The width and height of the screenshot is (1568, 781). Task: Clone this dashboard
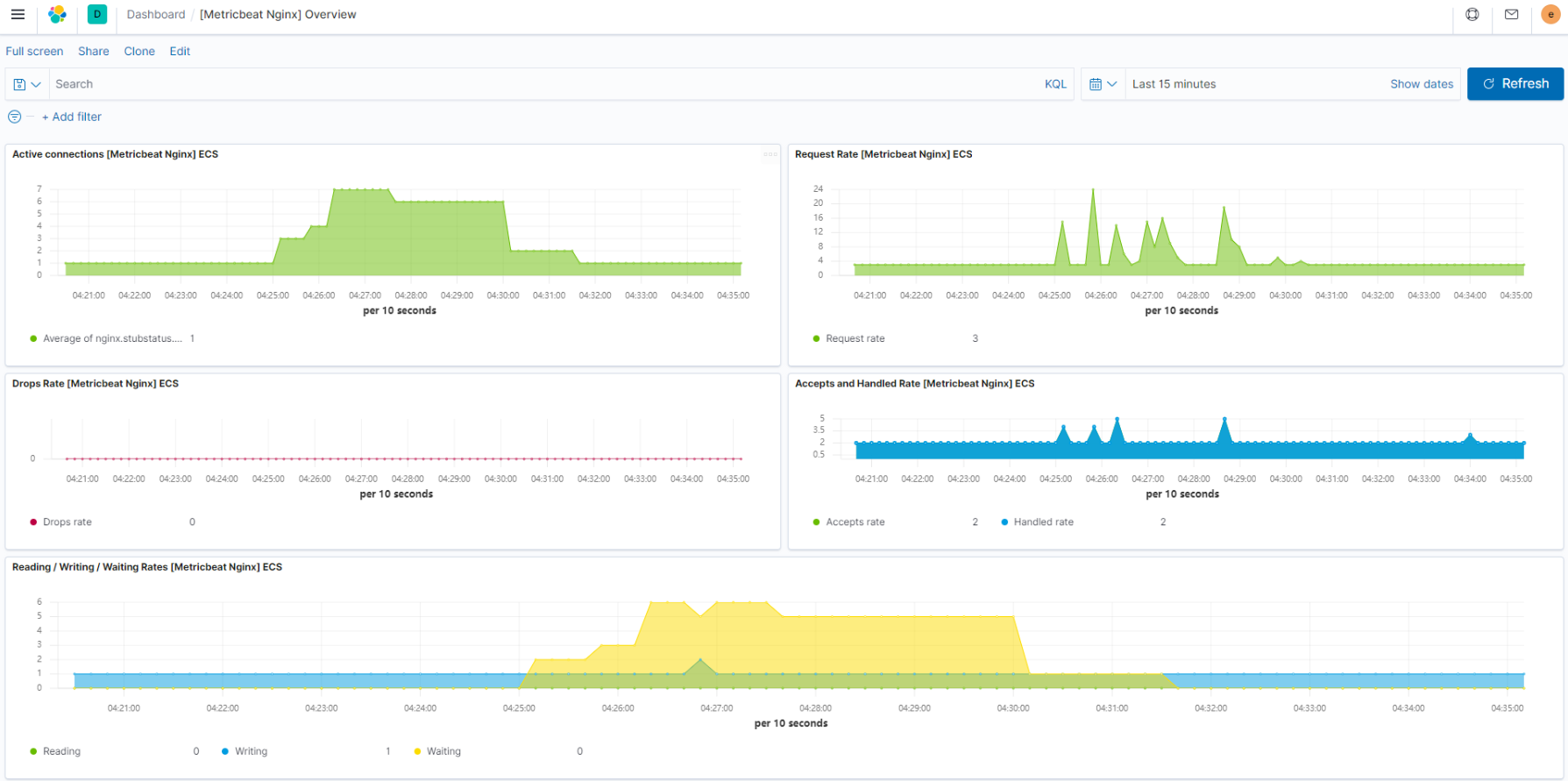[139, 51]
